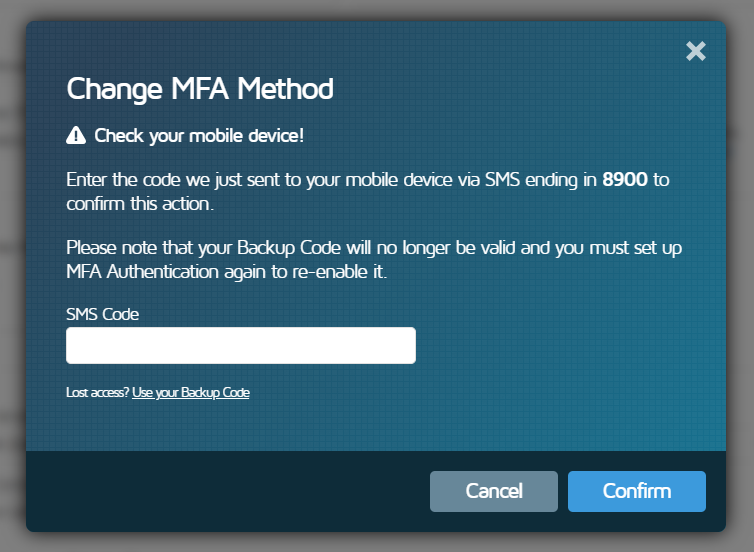Focus the SMS Code input field
Viewport: 754px width, 552px height.
click(240, 346)
